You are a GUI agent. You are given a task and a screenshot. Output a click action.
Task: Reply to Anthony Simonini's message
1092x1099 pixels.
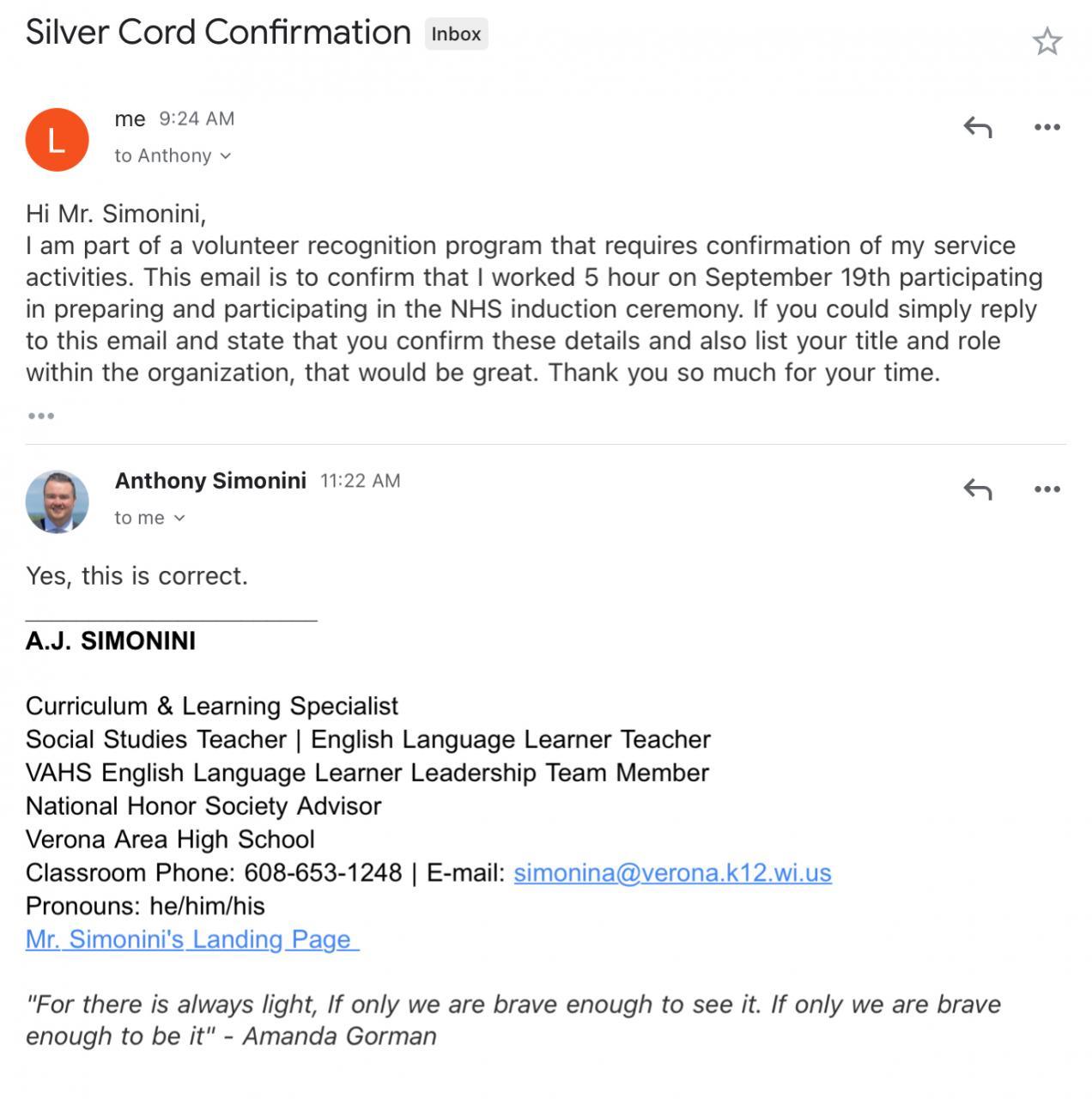tap(977, 489)
